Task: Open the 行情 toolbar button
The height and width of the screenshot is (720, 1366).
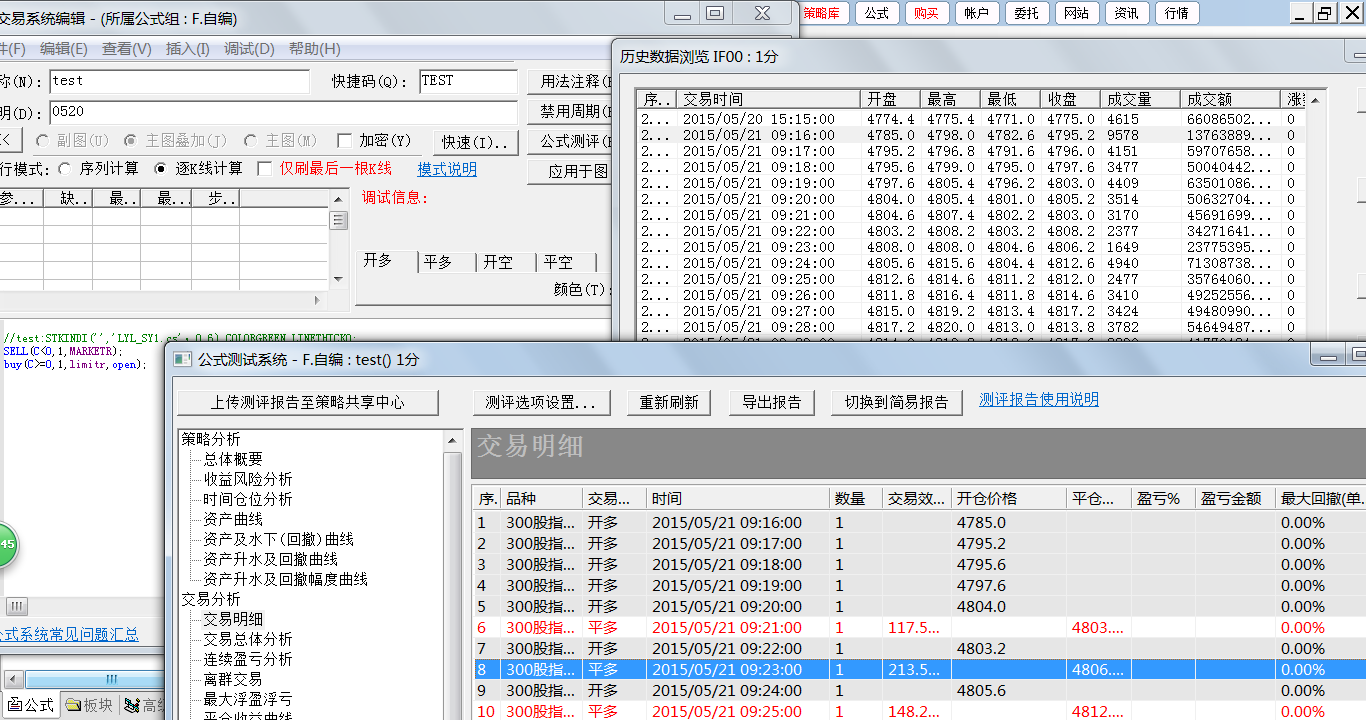Action: point(1177,13)
